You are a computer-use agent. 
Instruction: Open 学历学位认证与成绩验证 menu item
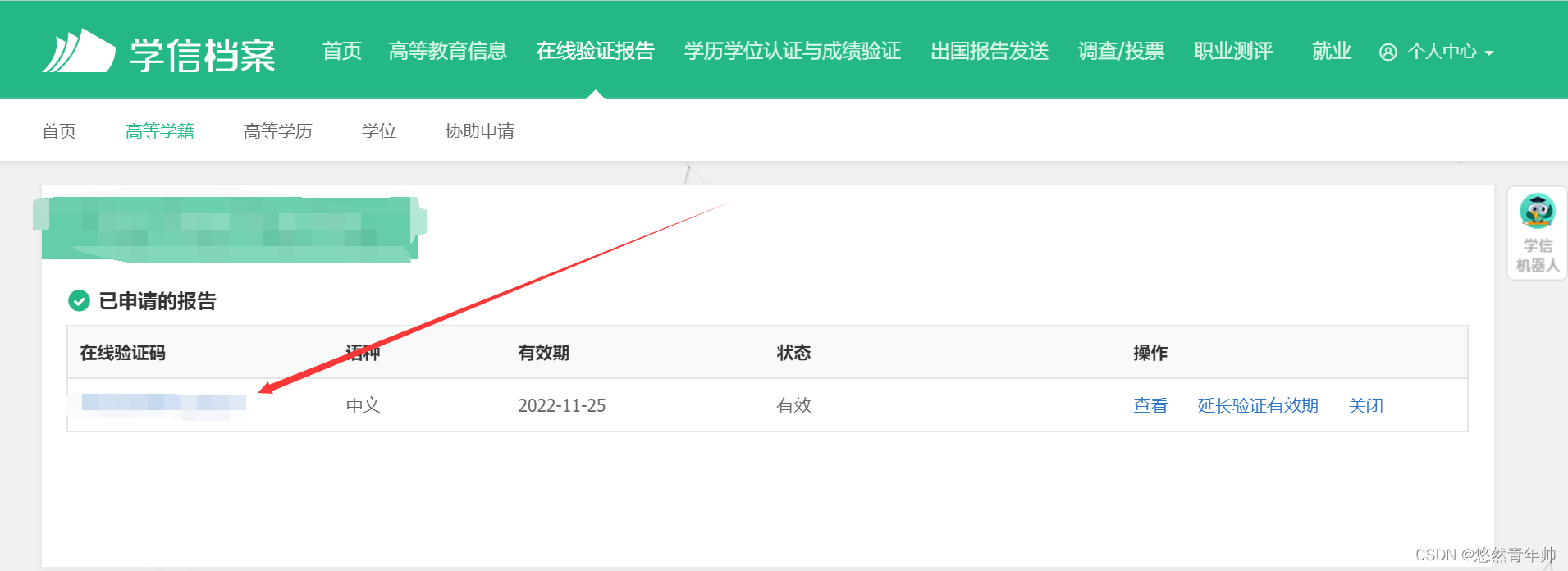coord(793,51)
